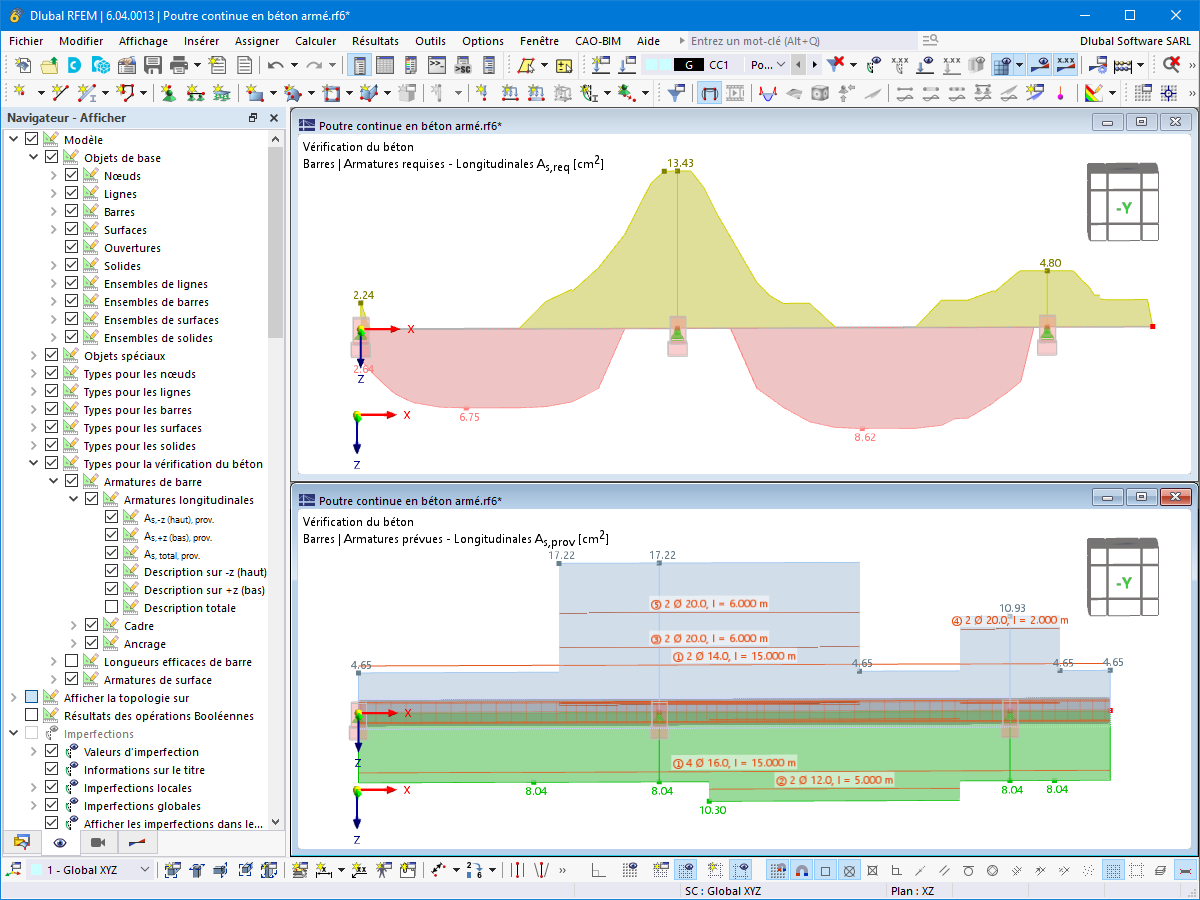Go to previous load case arrow button

(x=797, y=65)
